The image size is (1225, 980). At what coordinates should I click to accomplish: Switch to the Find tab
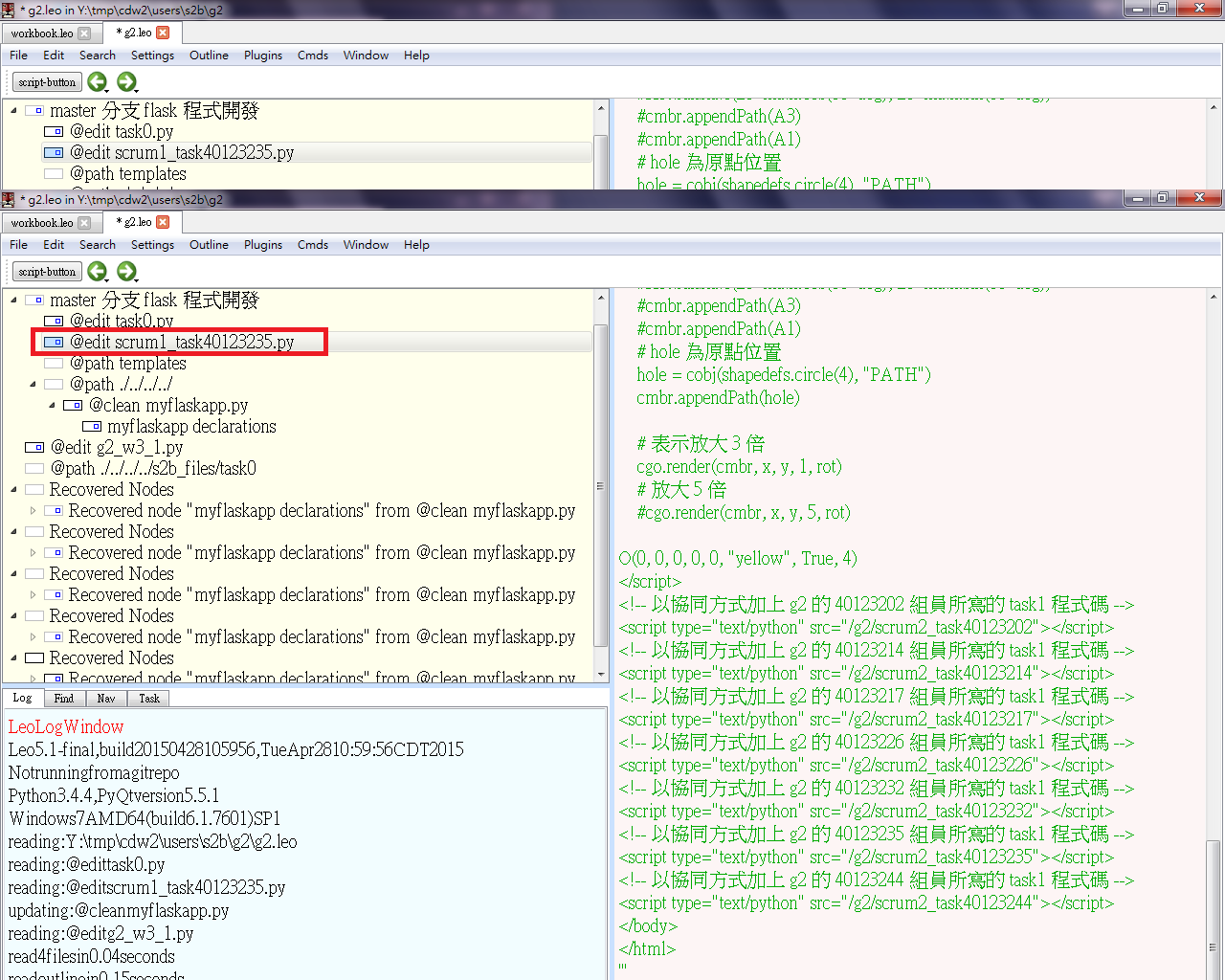64,699
